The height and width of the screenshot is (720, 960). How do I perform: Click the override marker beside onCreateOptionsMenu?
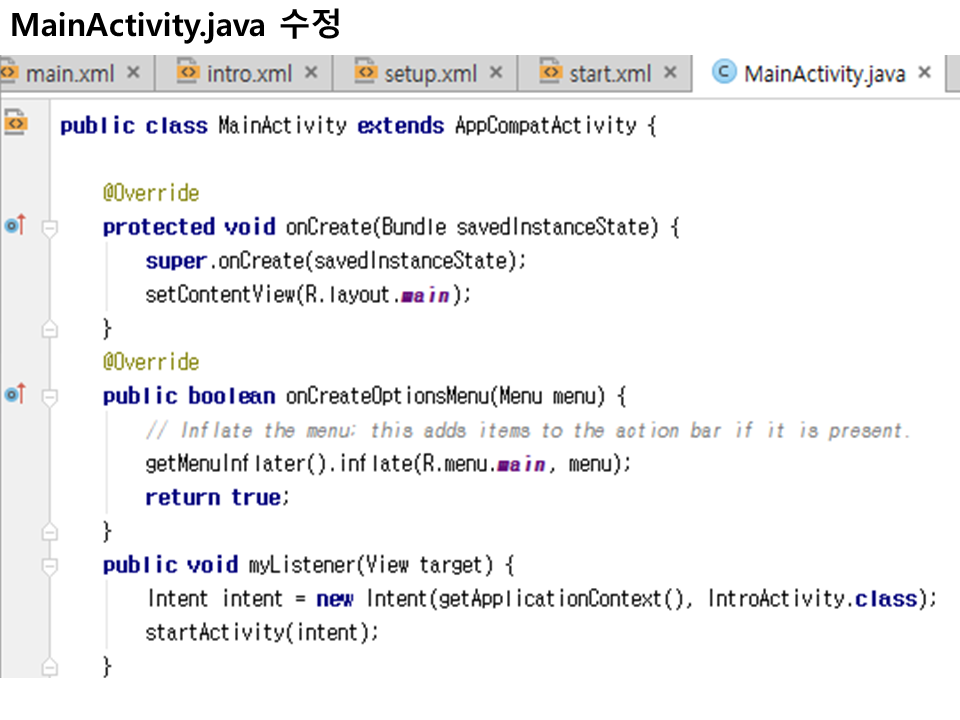[14, 395]
